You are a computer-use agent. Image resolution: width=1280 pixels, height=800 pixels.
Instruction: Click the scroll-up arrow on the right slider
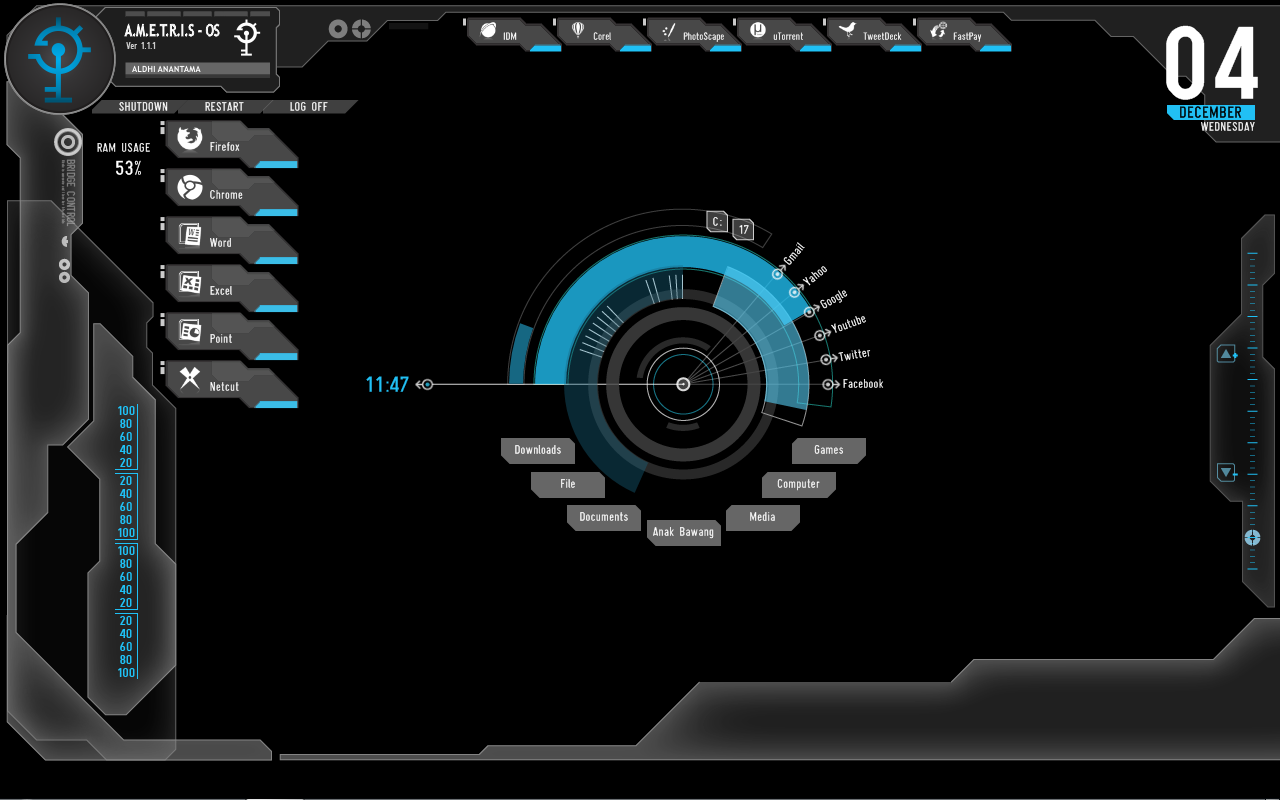tap(1226, 353)
